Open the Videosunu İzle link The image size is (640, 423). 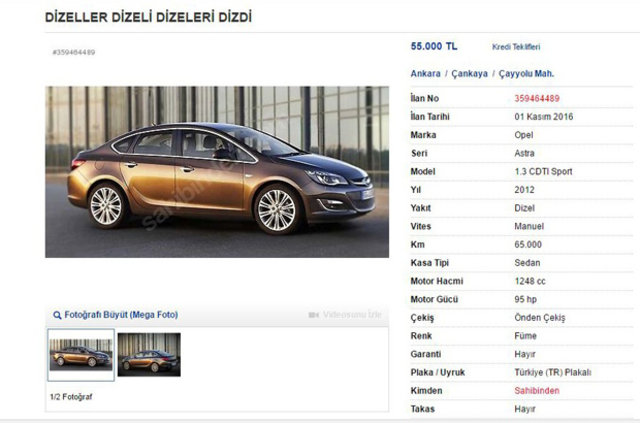click(352, 315)
